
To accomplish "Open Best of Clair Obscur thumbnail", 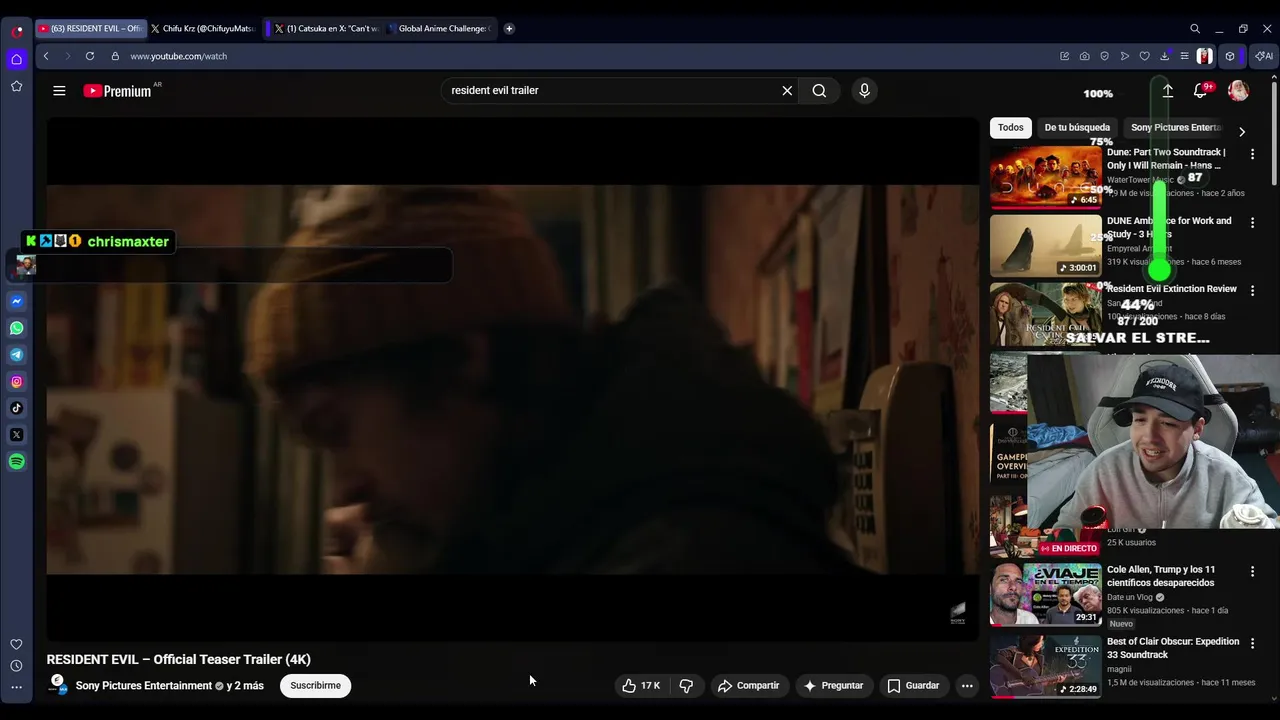I will [x=1045, y=666].
